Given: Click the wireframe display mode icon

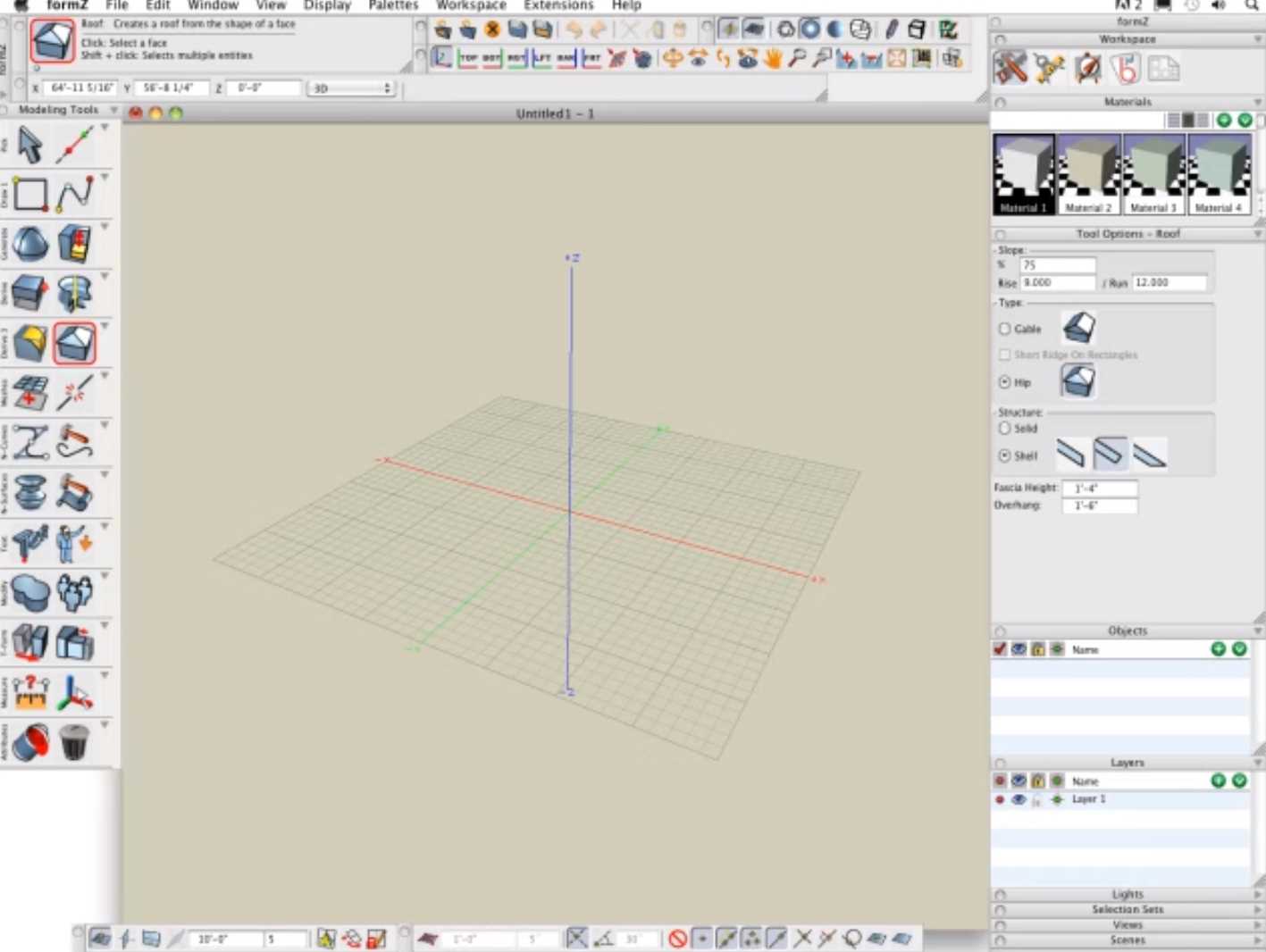Looking at the screenshot, I should click(x=785, y=29).
